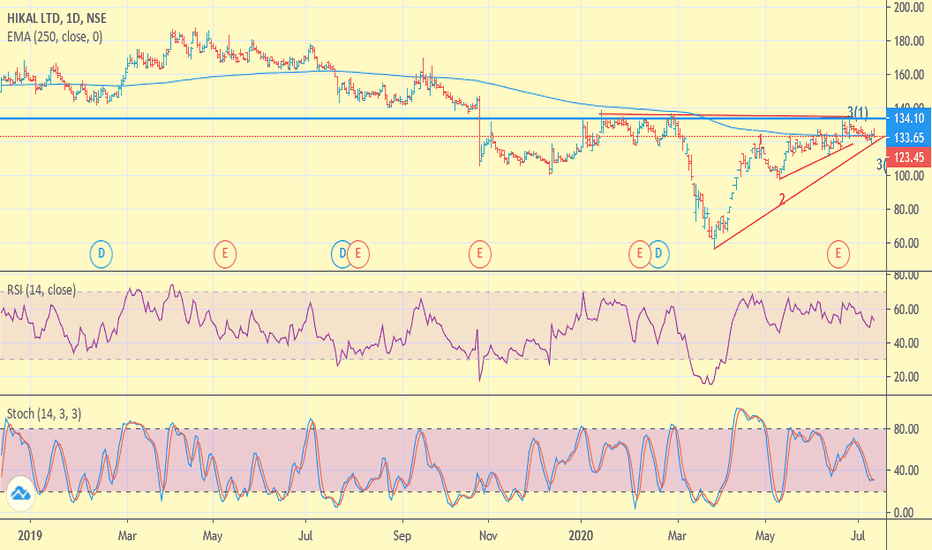The width and height of the screenshot is (932, 550).
Task: Click the 2019 label on time axis
Action: 30,536
